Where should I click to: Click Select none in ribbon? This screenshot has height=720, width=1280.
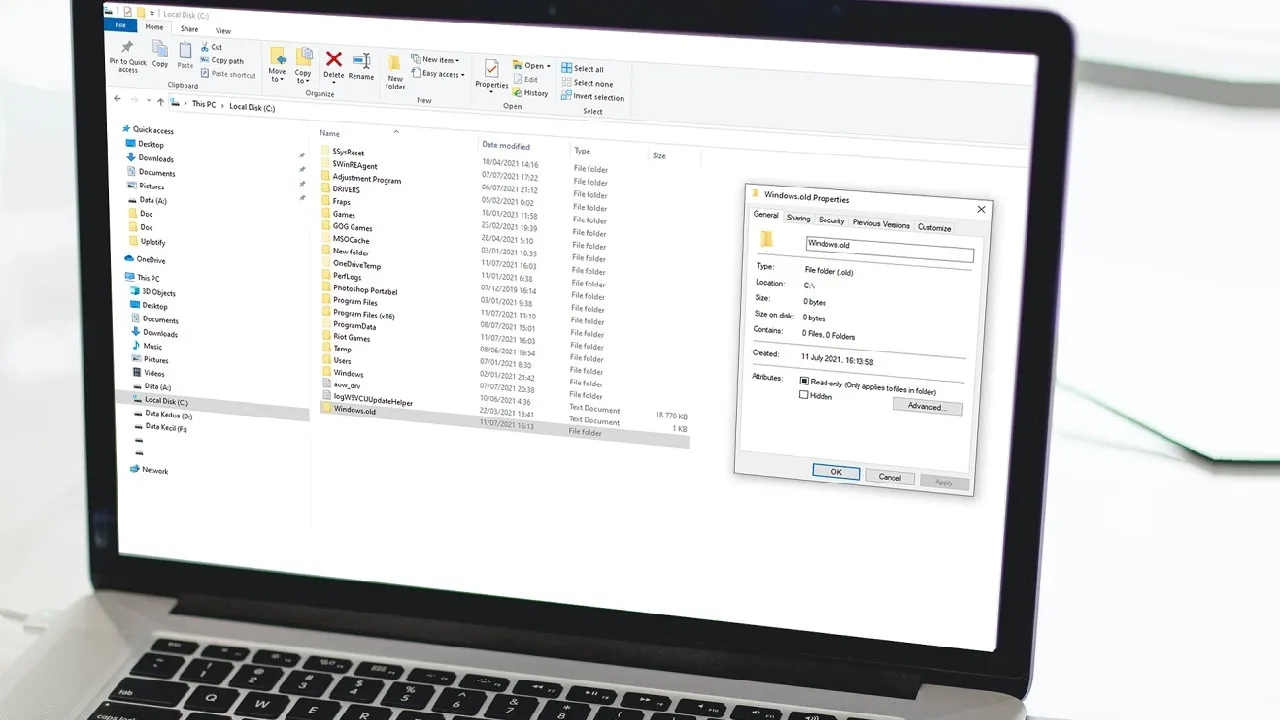[x=587, y=83]
